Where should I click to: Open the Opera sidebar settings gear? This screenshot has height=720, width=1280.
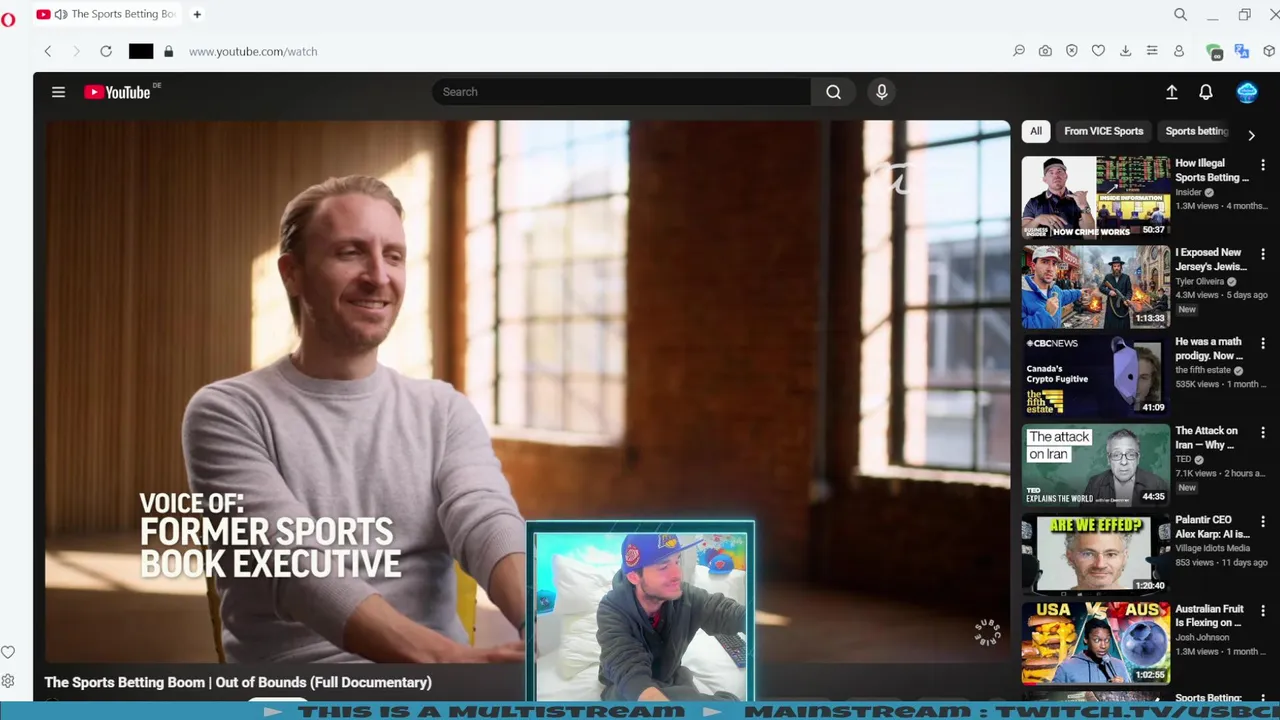click(x=8, y=681)
